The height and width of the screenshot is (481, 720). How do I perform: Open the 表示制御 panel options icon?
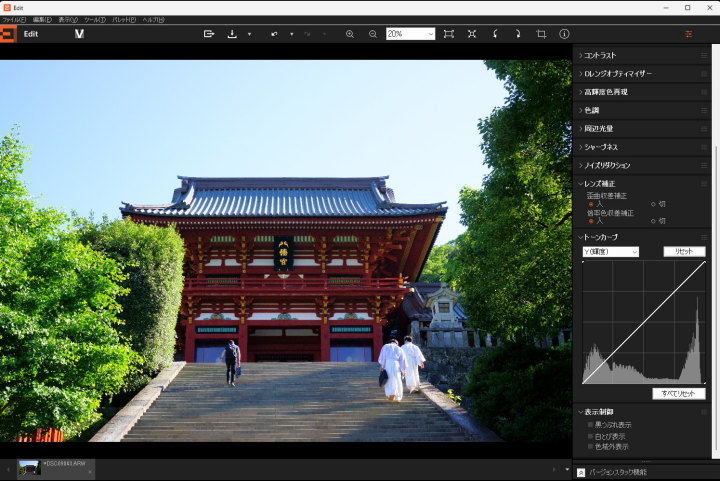[704, 412]
